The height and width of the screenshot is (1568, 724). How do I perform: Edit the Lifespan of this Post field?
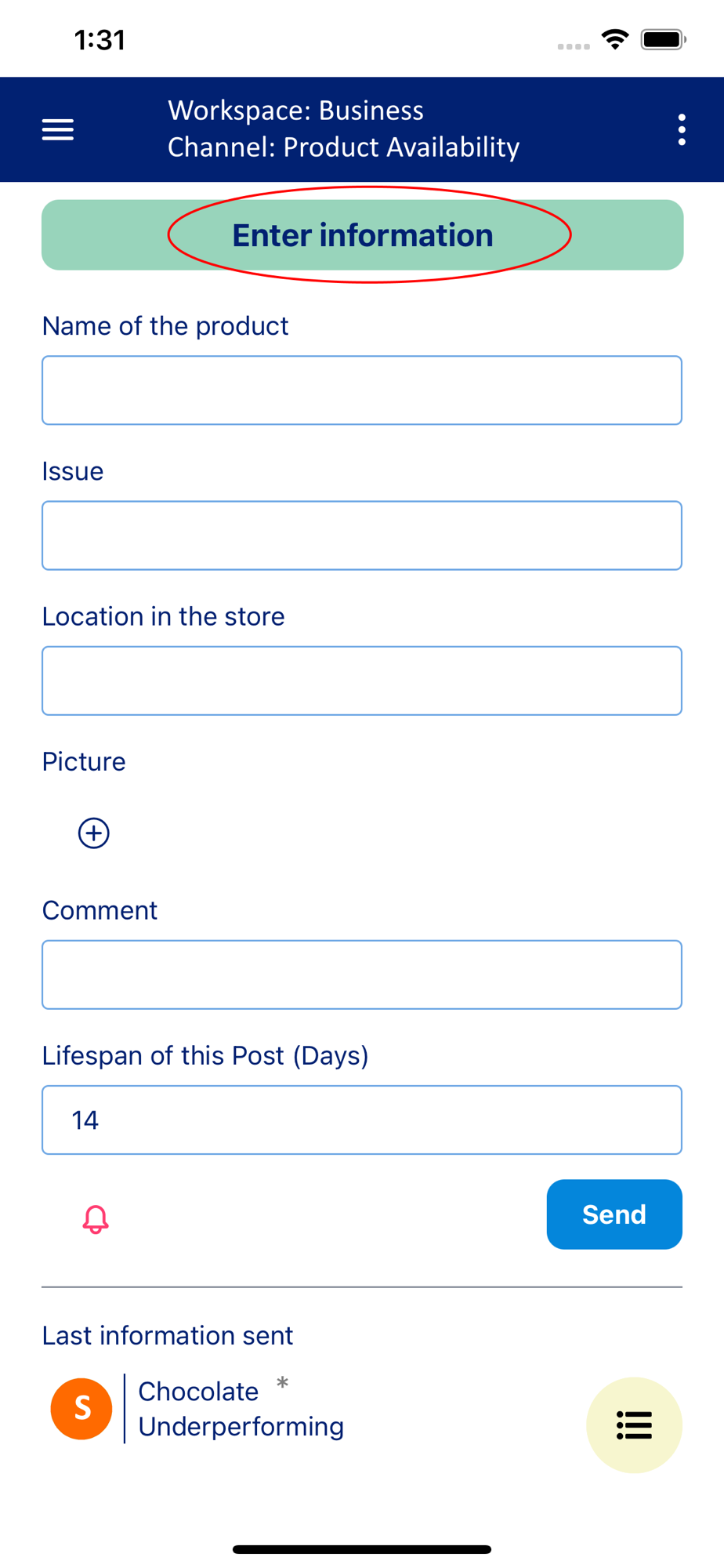point(362,1120)
